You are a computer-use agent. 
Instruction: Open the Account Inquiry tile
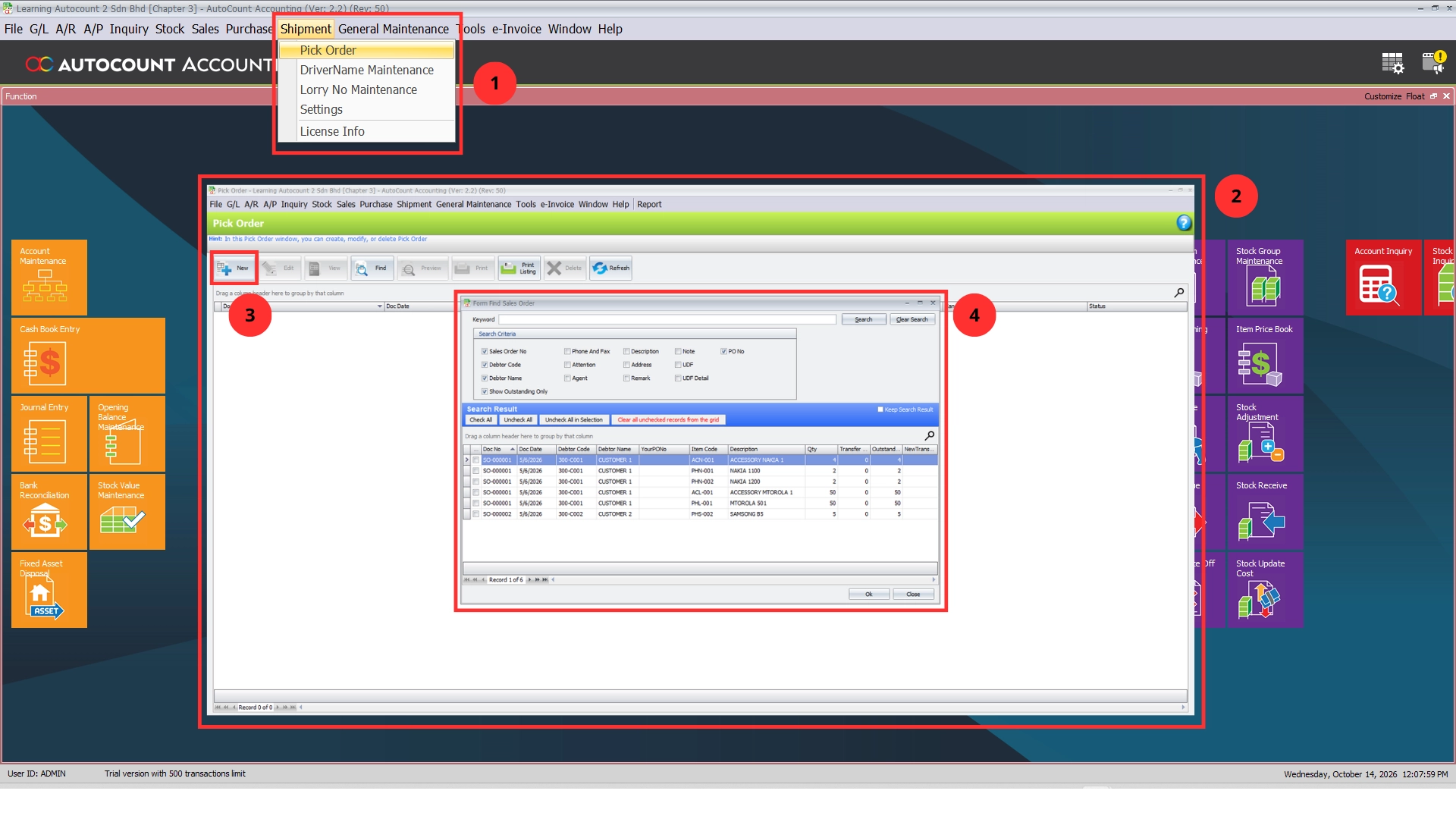(x=1383, y=278)
